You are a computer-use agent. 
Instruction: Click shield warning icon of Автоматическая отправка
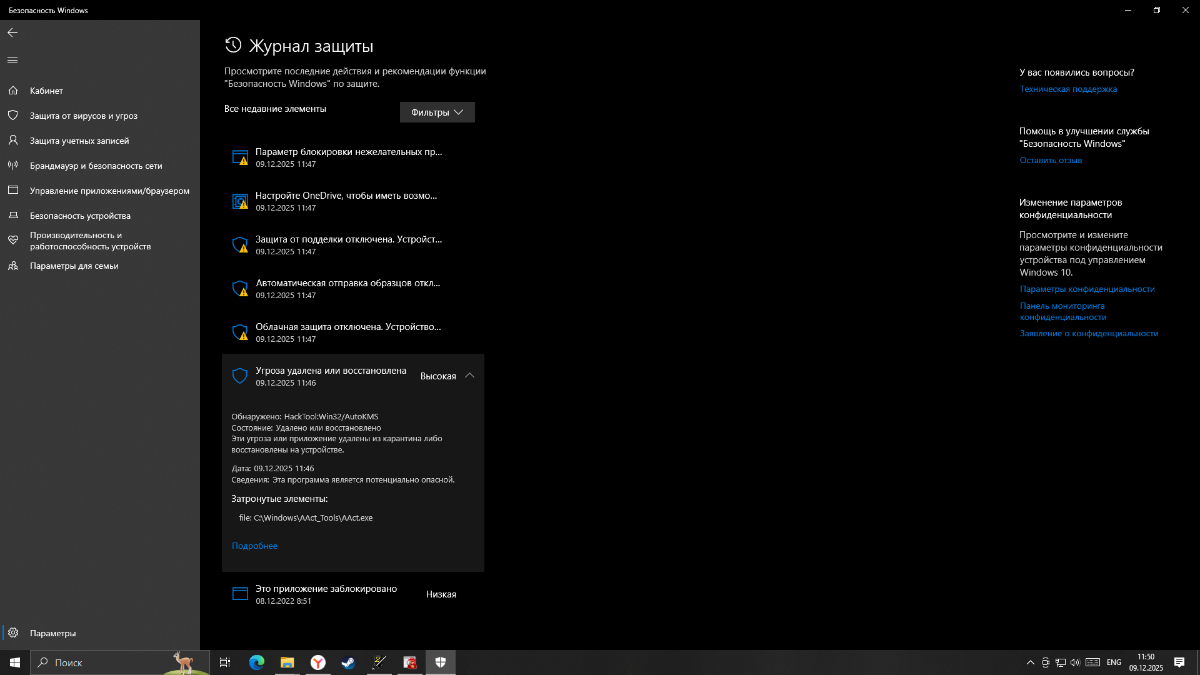(240, 289)
